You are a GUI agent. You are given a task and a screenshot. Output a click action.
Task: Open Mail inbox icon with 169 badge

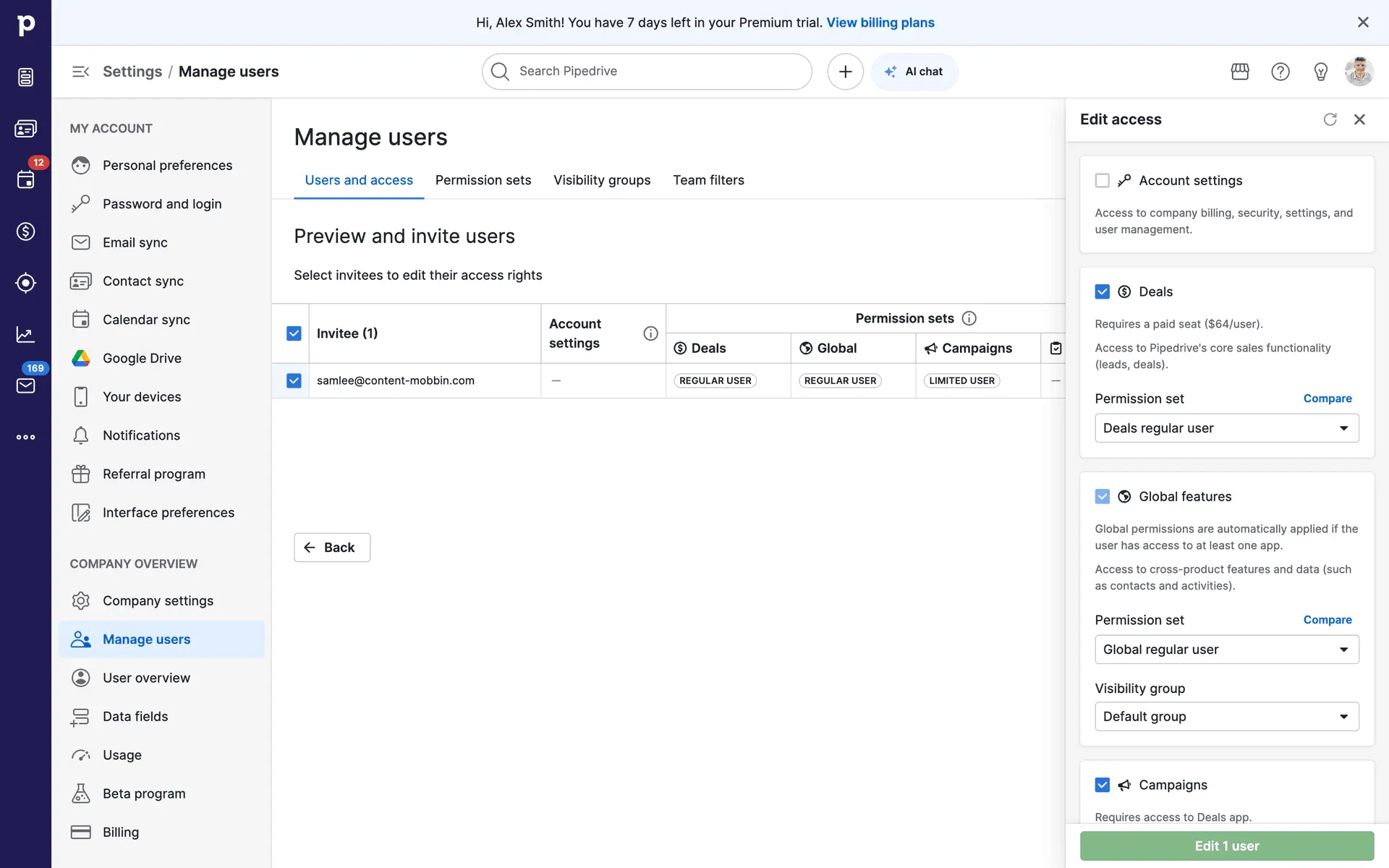(25, 385)
